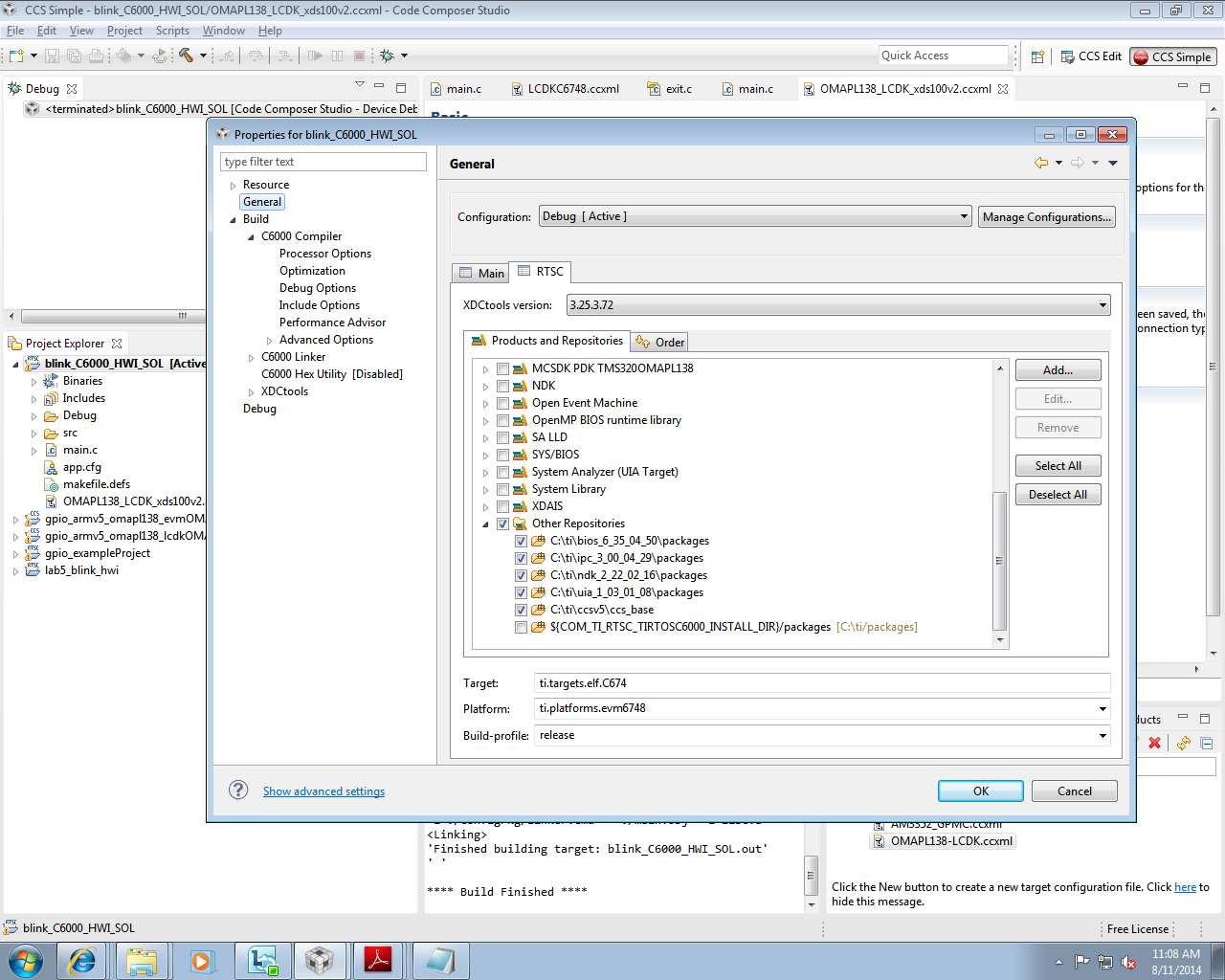Screen dimensions: 1225x980
Task: Maximize the Debug view panel
Action: (401, 87)
